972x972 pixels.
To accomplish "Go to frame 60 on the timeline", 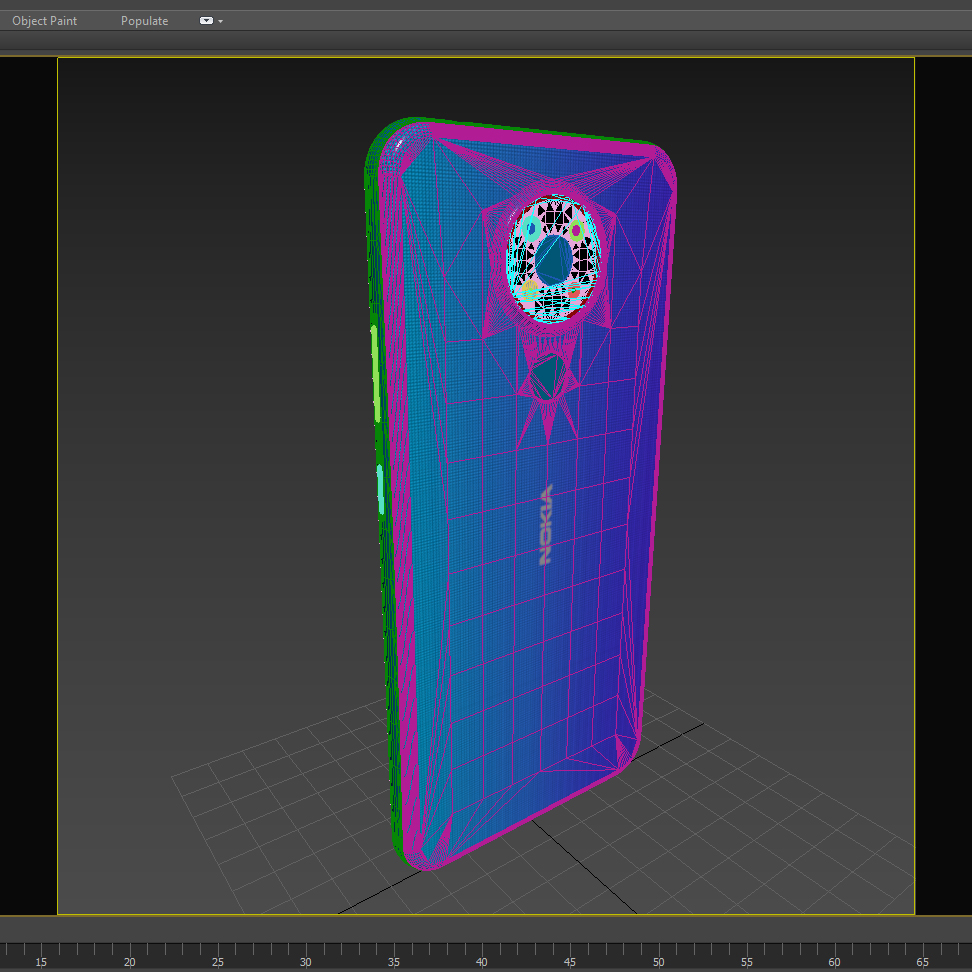I will (834, 962).
